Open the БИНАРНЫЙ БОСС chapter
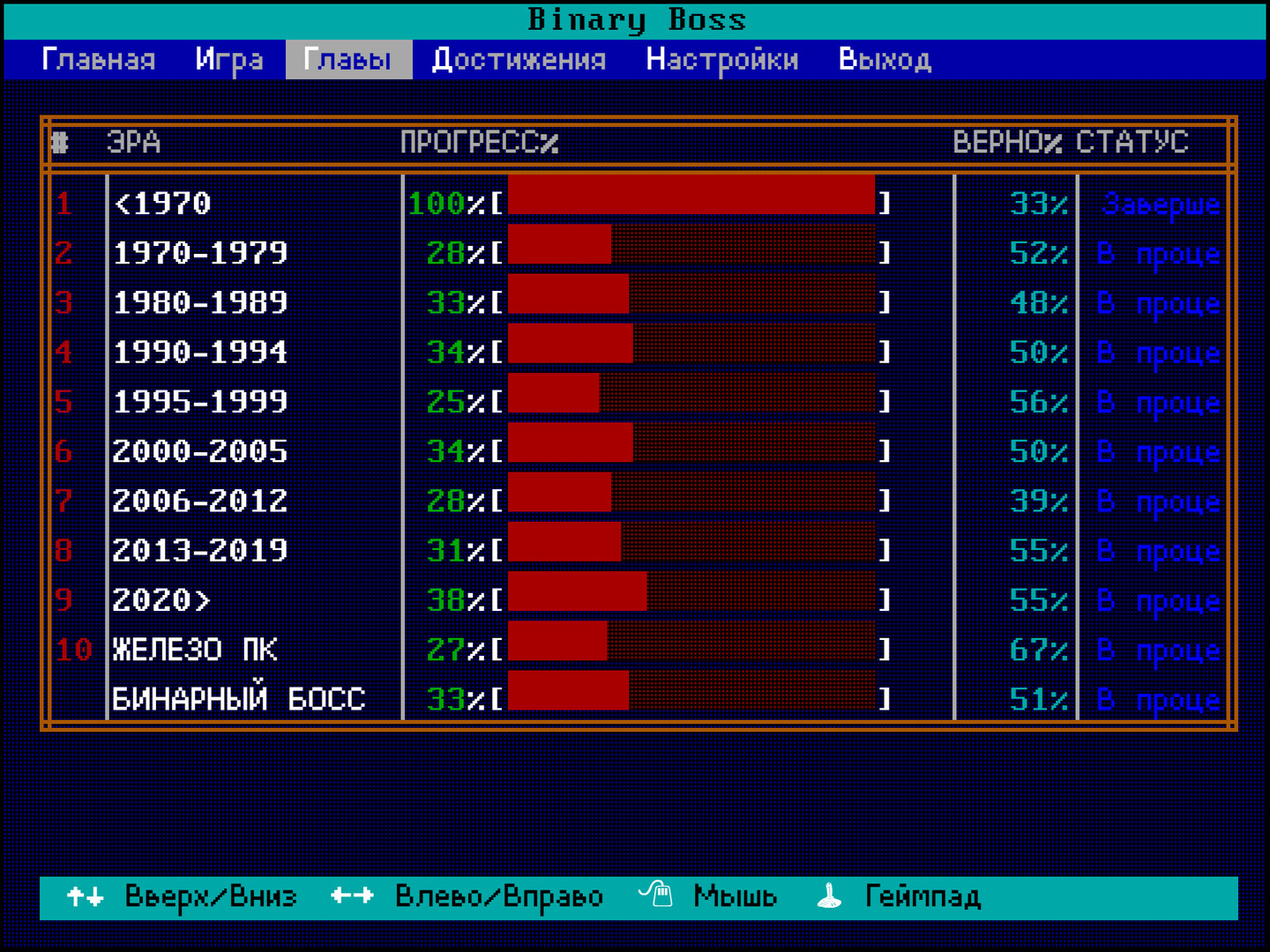Viewport: 1270px width, 952px height. [238, 700]
